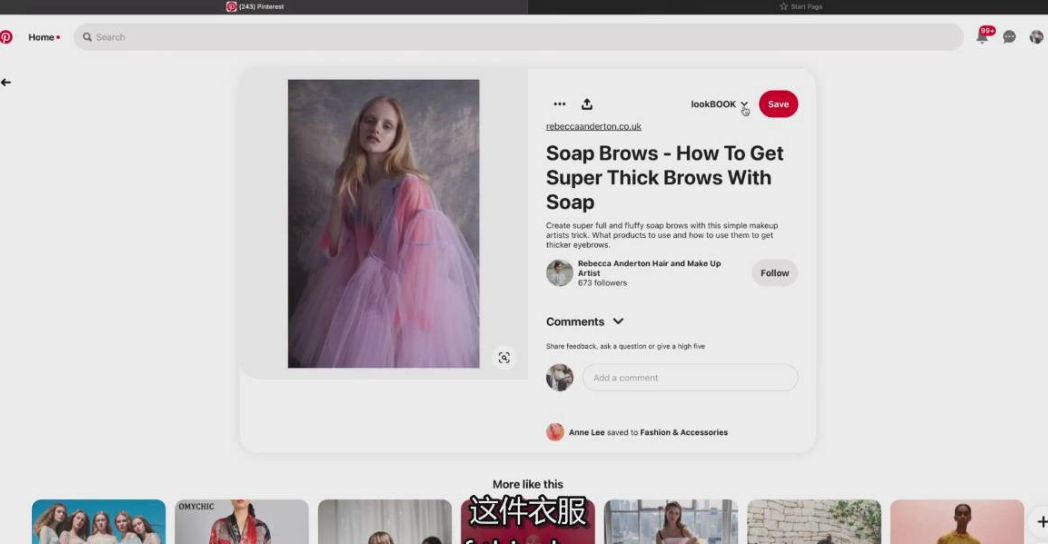1048x544 pixels.
Task: Open the Home navigation menu
Action: (43, 37)
